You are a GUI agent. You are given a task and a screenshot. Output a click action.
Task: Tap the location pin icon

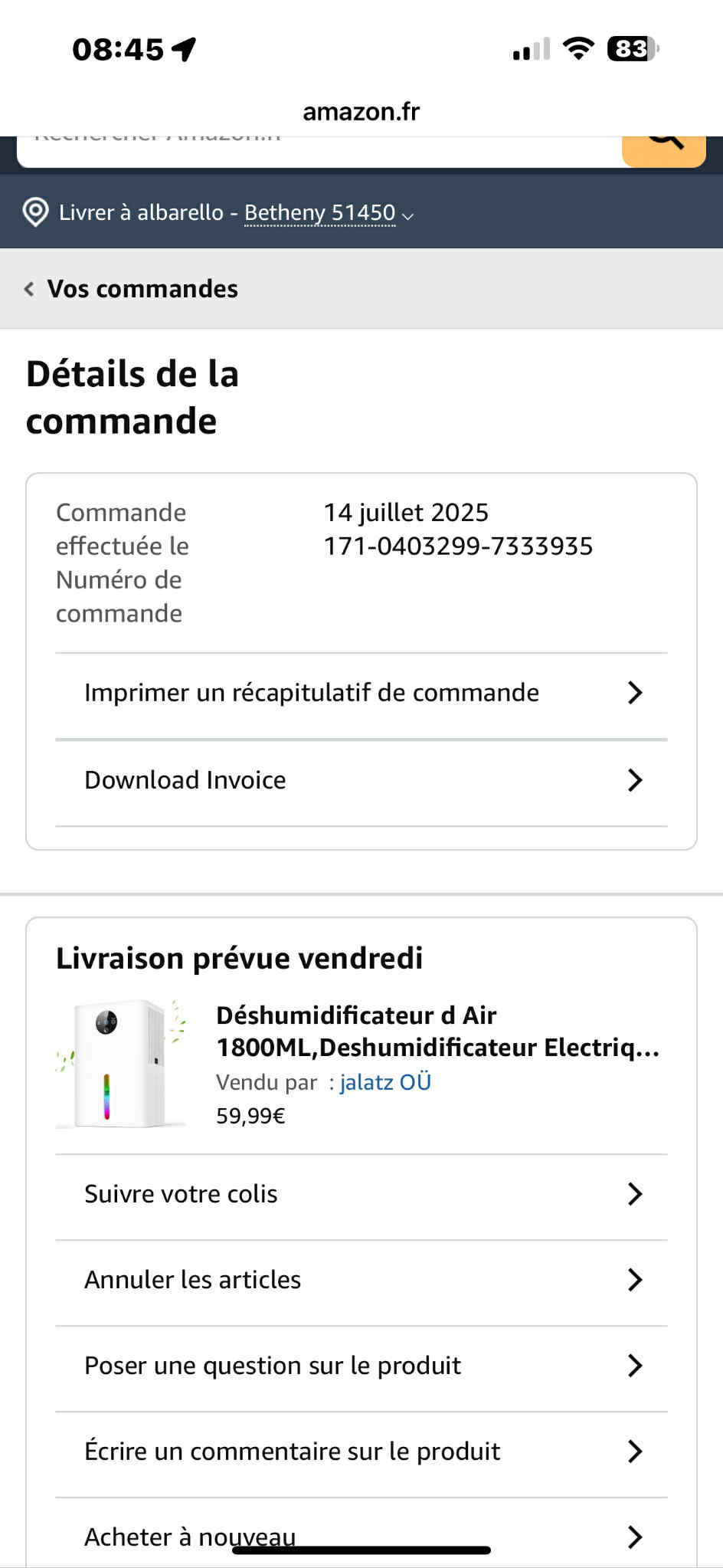pyautogui.click(x=35, y=212)
